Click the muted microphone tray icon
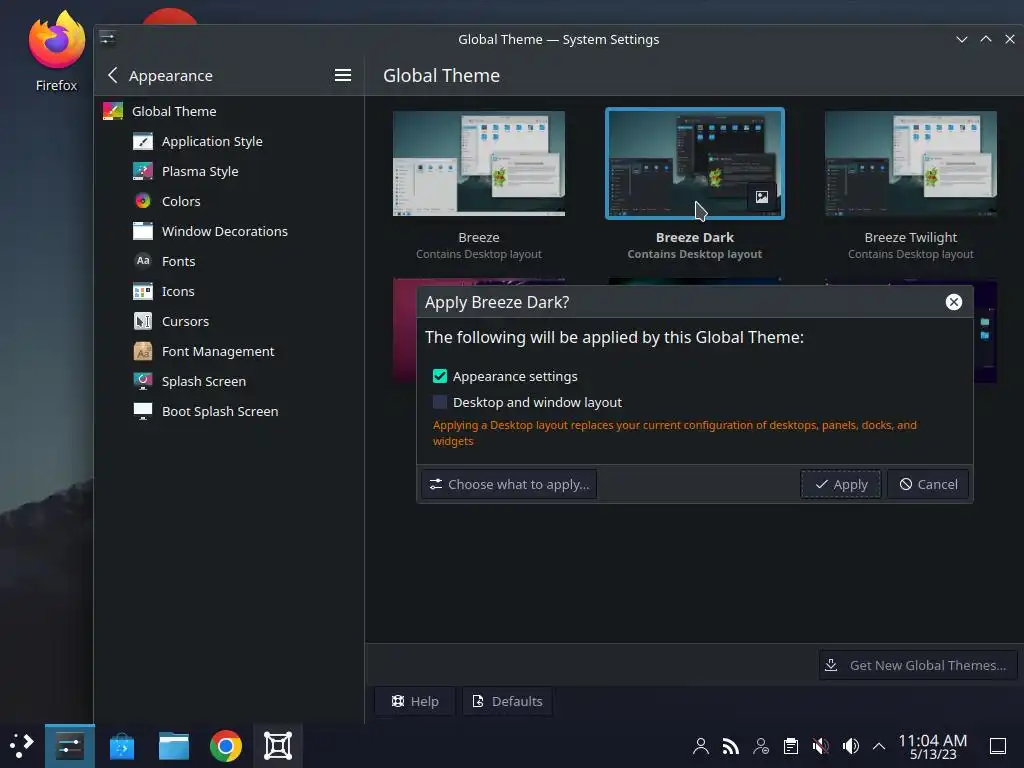Viewport: 1024px width, 768px height. 821,746
